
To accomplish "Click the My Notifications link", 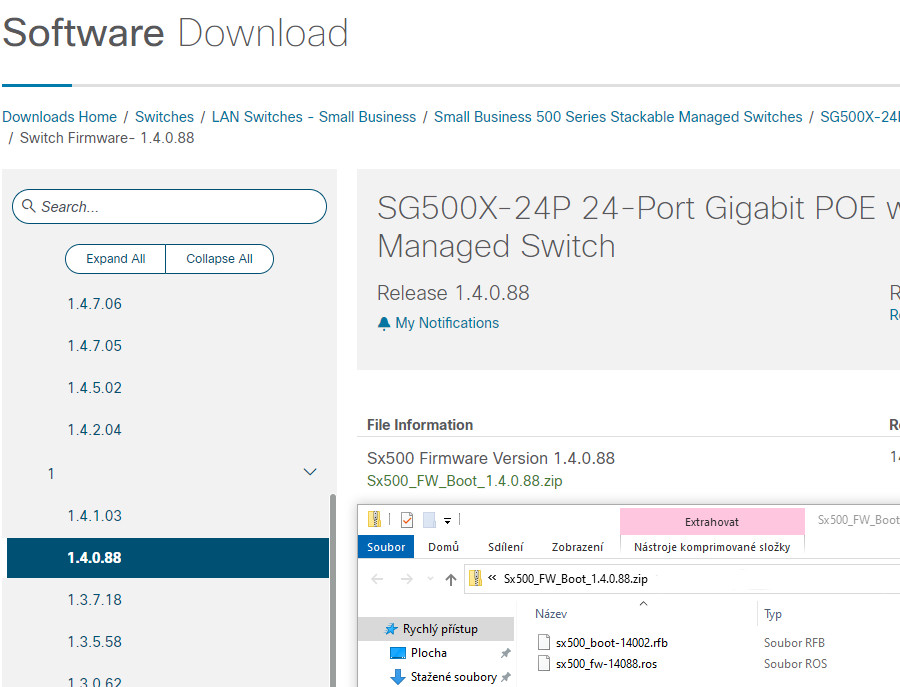I will click(x=447, y=323).
